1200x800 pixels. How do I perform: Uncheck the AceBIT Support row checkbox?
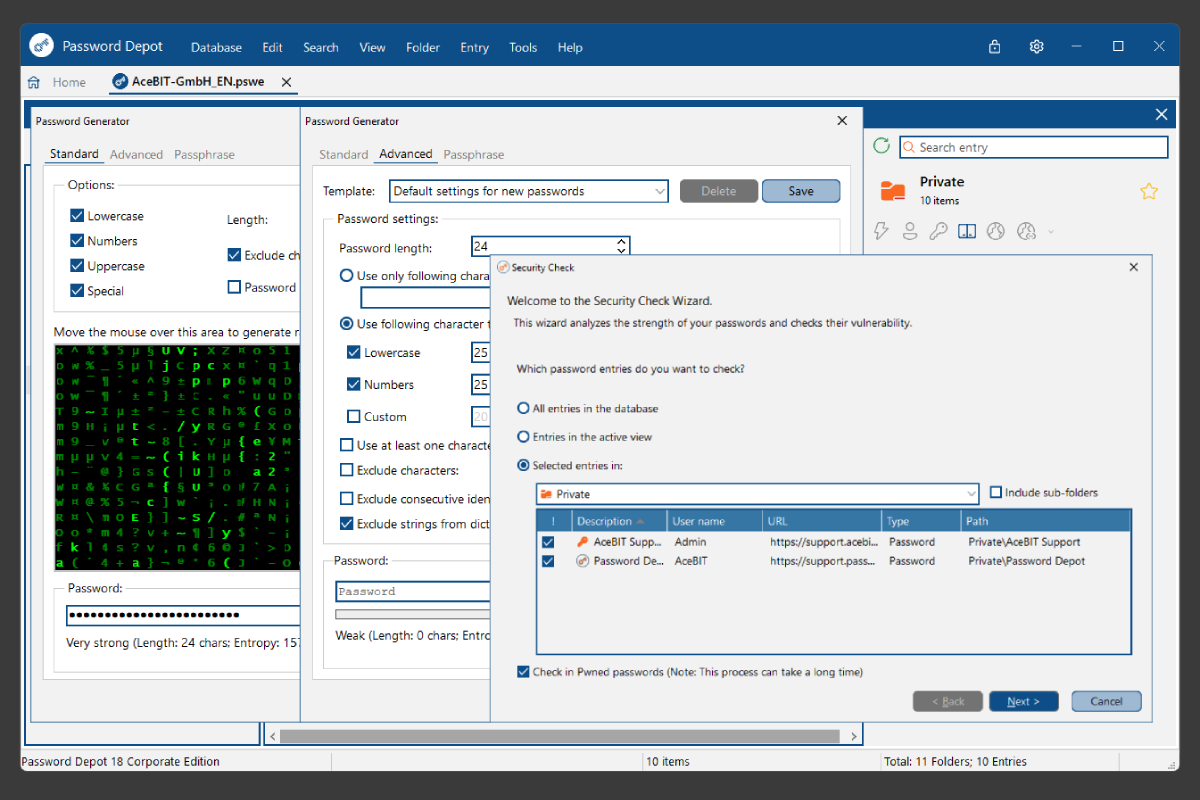(548, 542)
